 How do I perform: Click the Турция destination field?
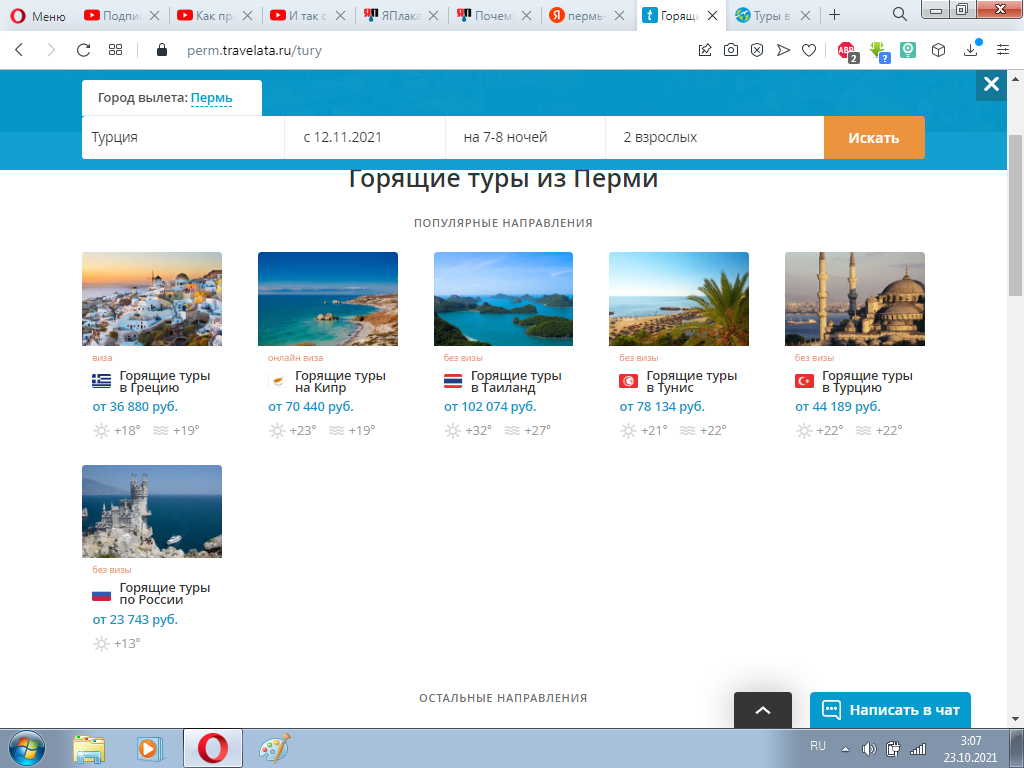(183, 137)
